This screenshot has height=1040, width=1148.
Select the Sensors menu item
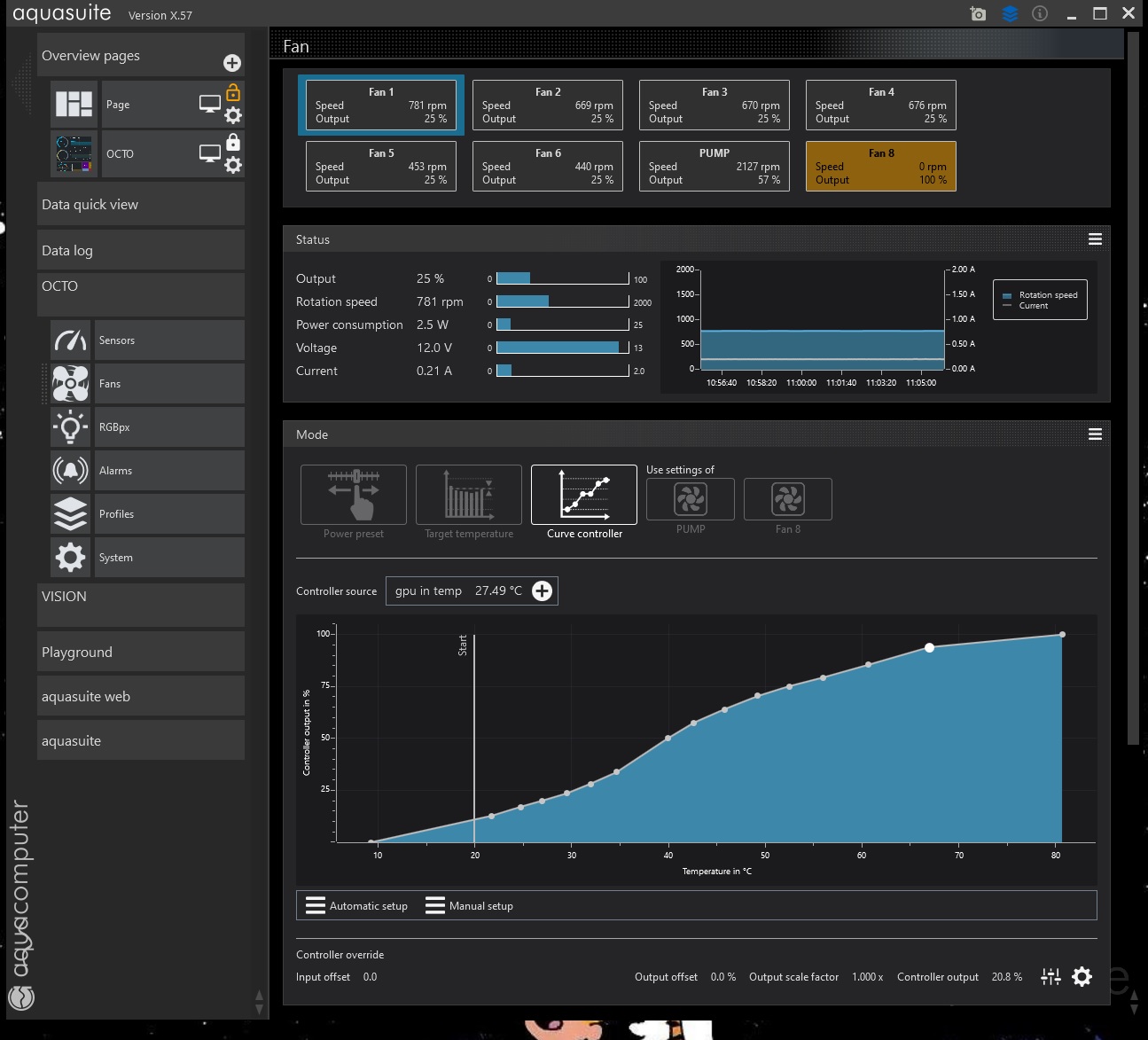click(x=169, y=340)
